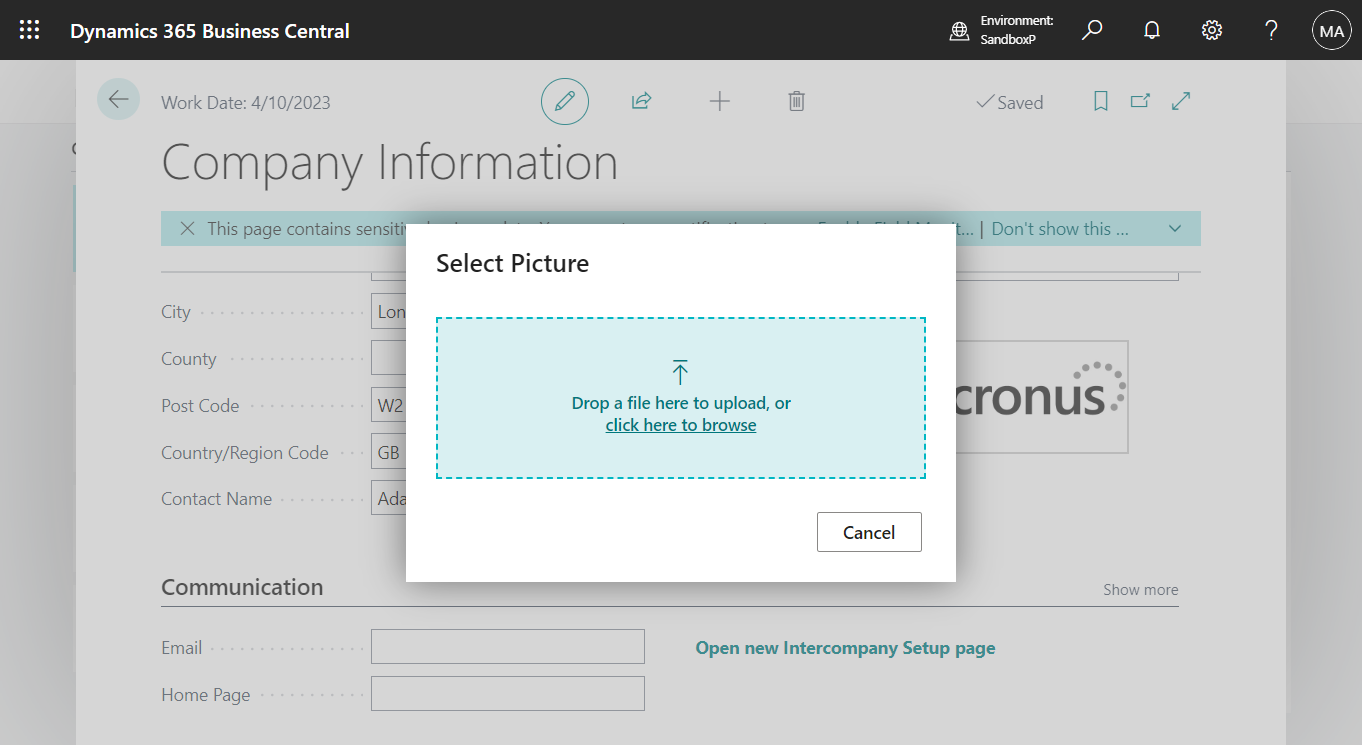Cancel the Select Picture dialog
Viewport: 1362px width, 745px height.
coord(868,531)
